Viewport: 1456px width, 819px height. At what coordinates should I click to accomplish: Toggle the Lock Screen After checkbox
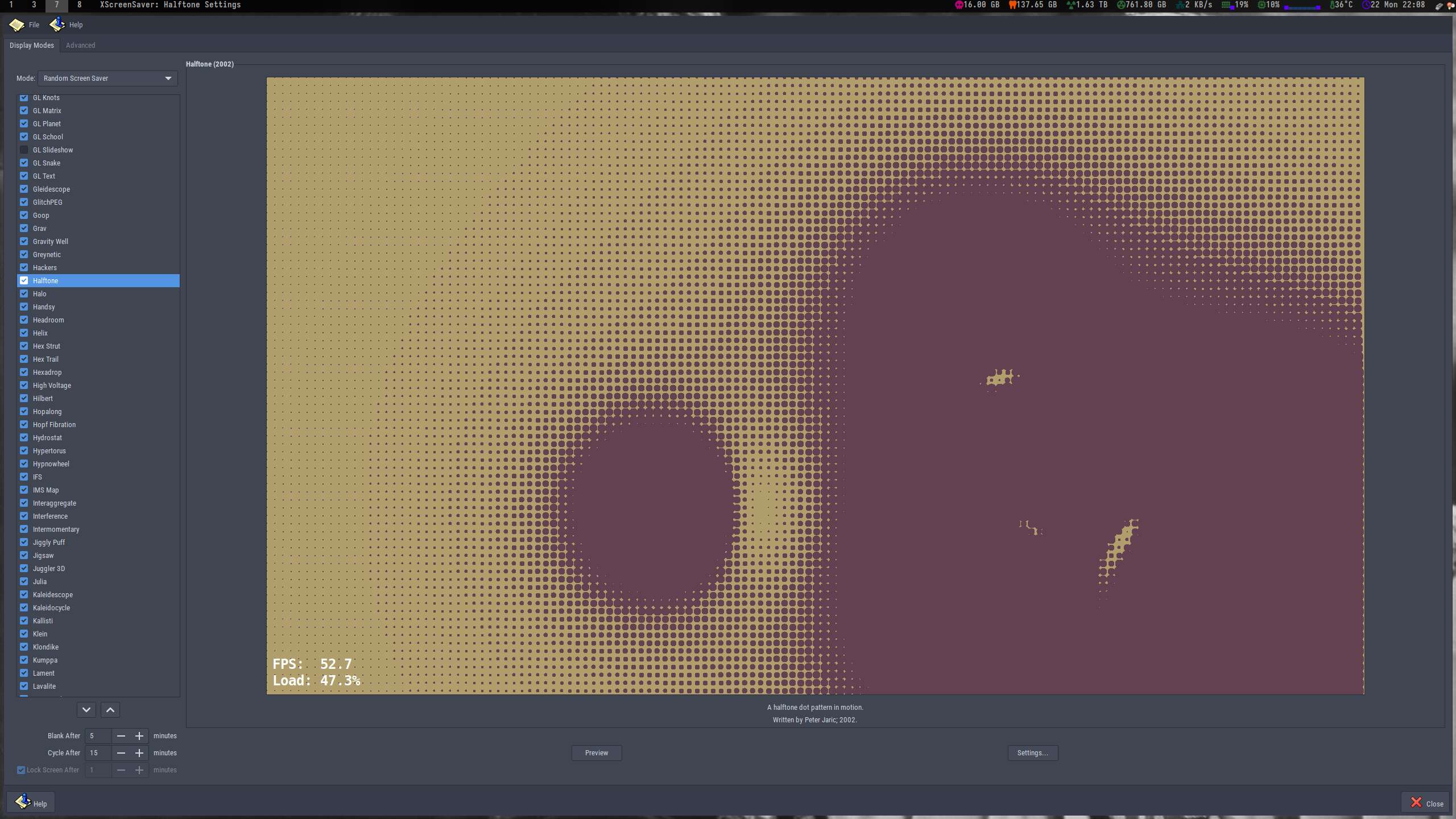click(21, 770)
